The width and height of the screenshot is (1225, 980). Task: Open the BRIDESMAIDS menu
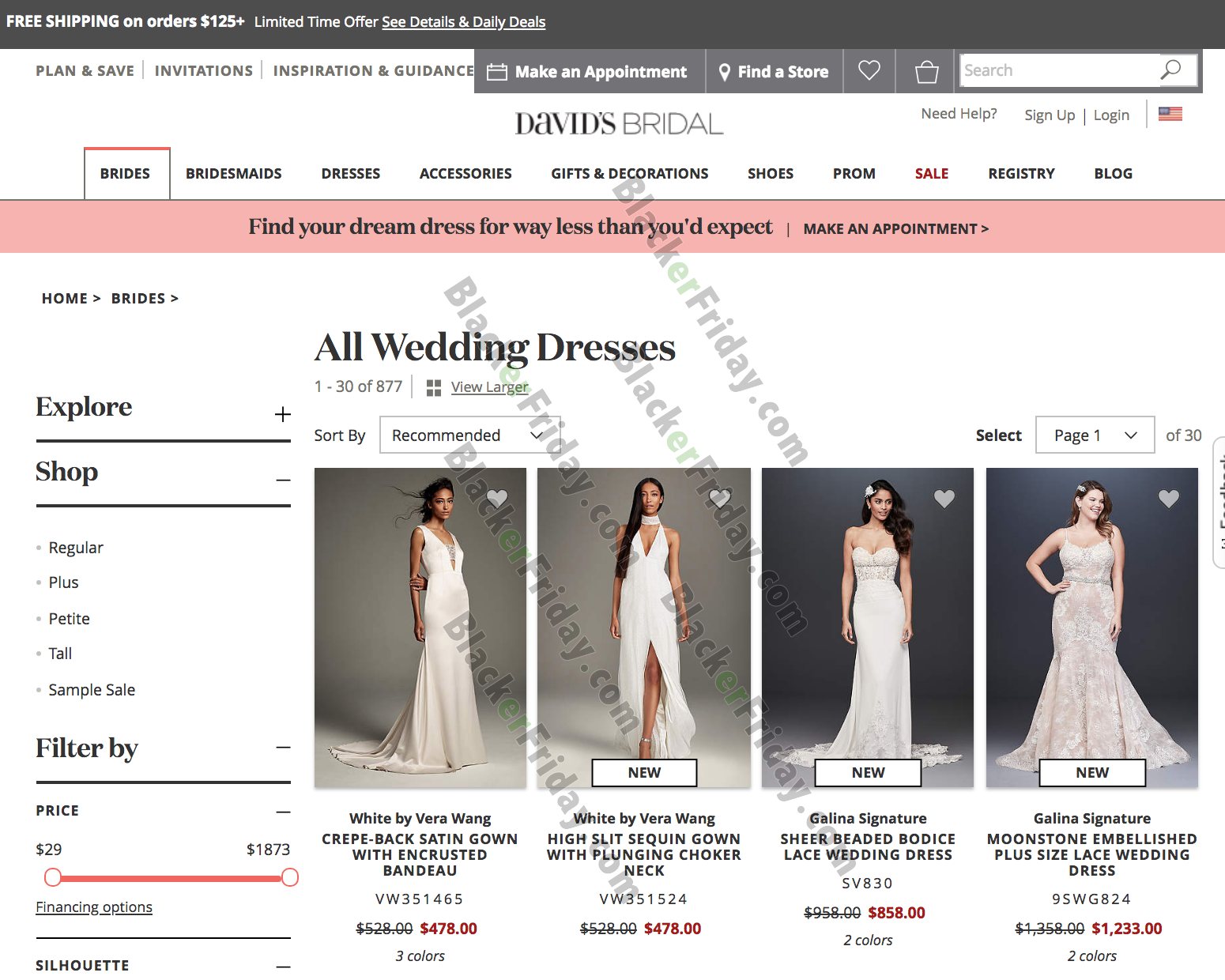pos(234,173)
